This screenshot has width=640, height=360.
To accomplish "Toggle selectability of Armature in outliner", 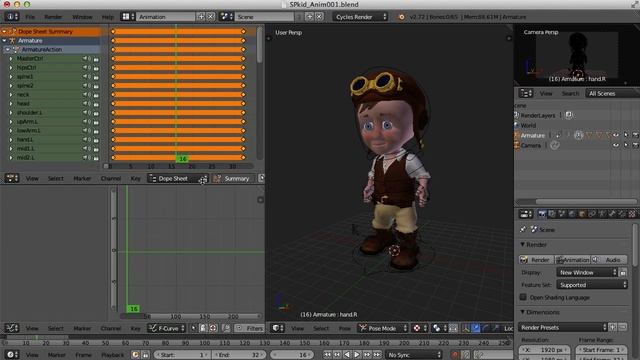I will tap(626, 135).
